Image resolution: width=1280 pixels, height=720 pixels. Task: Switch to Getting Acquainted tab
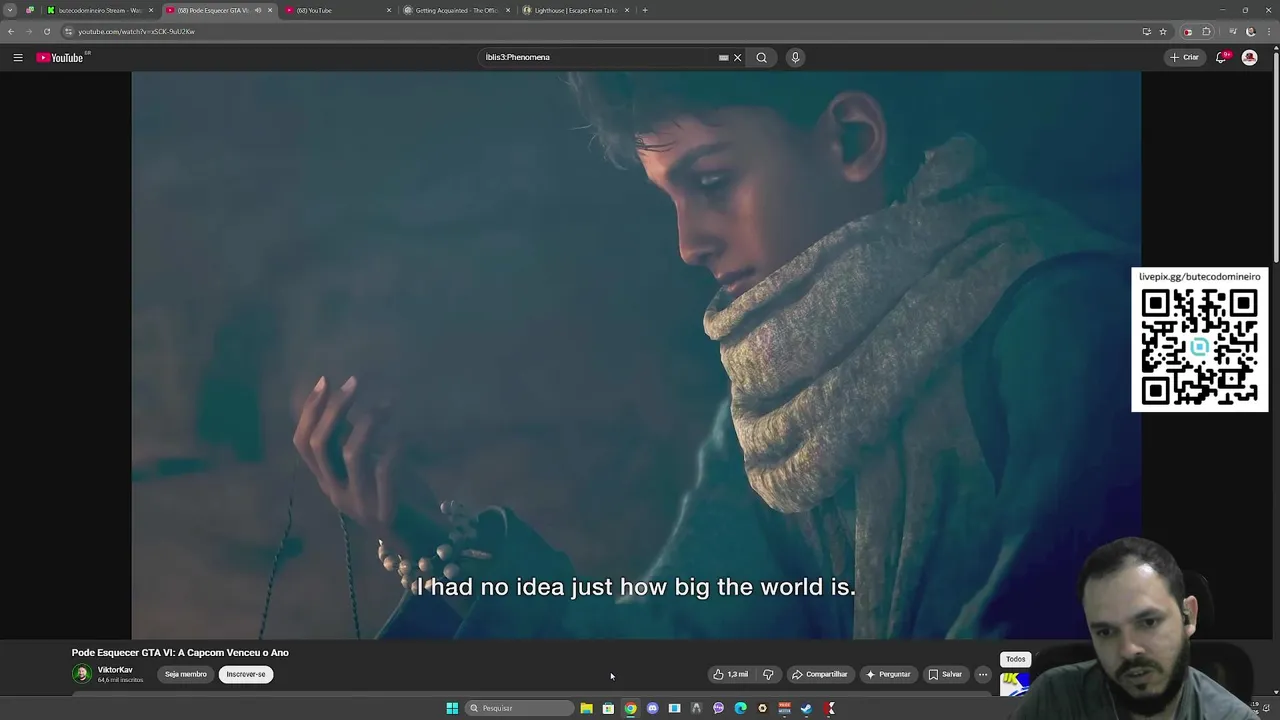point(455,10)
